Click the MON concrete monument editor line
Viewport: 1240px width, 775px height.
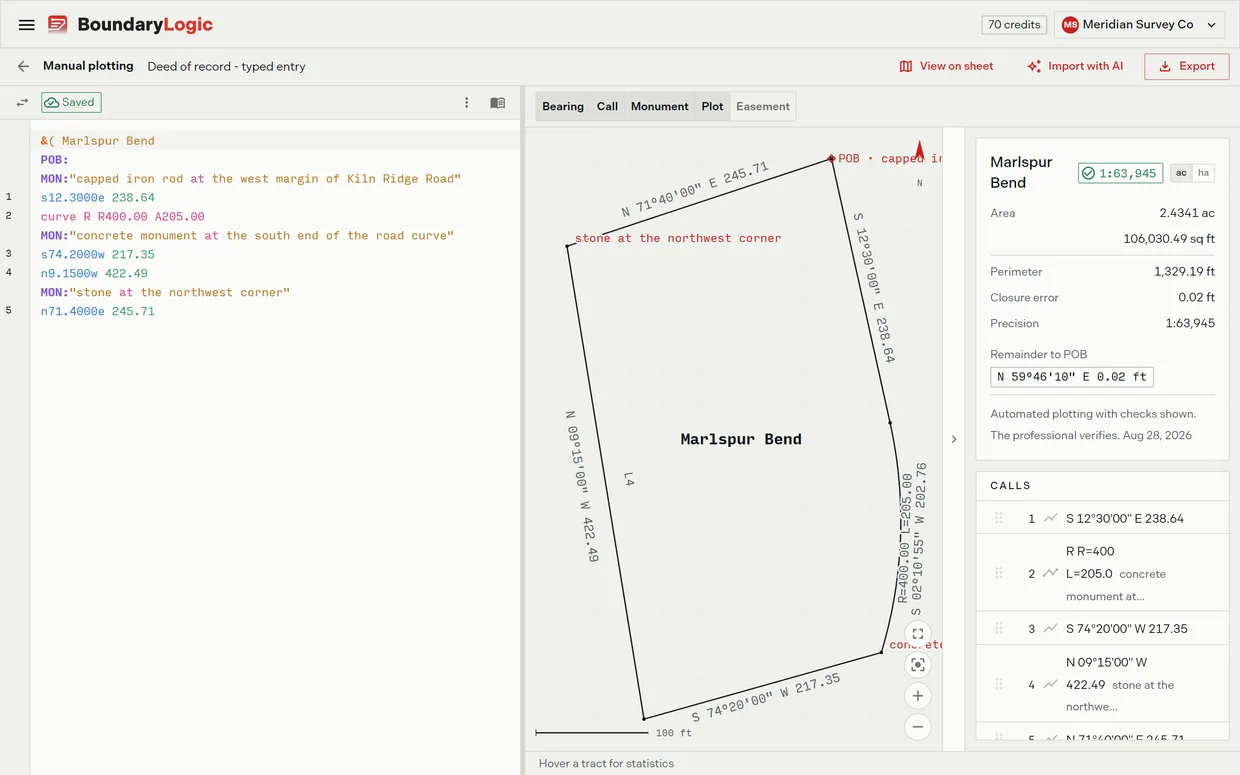(x=247, y=236)
